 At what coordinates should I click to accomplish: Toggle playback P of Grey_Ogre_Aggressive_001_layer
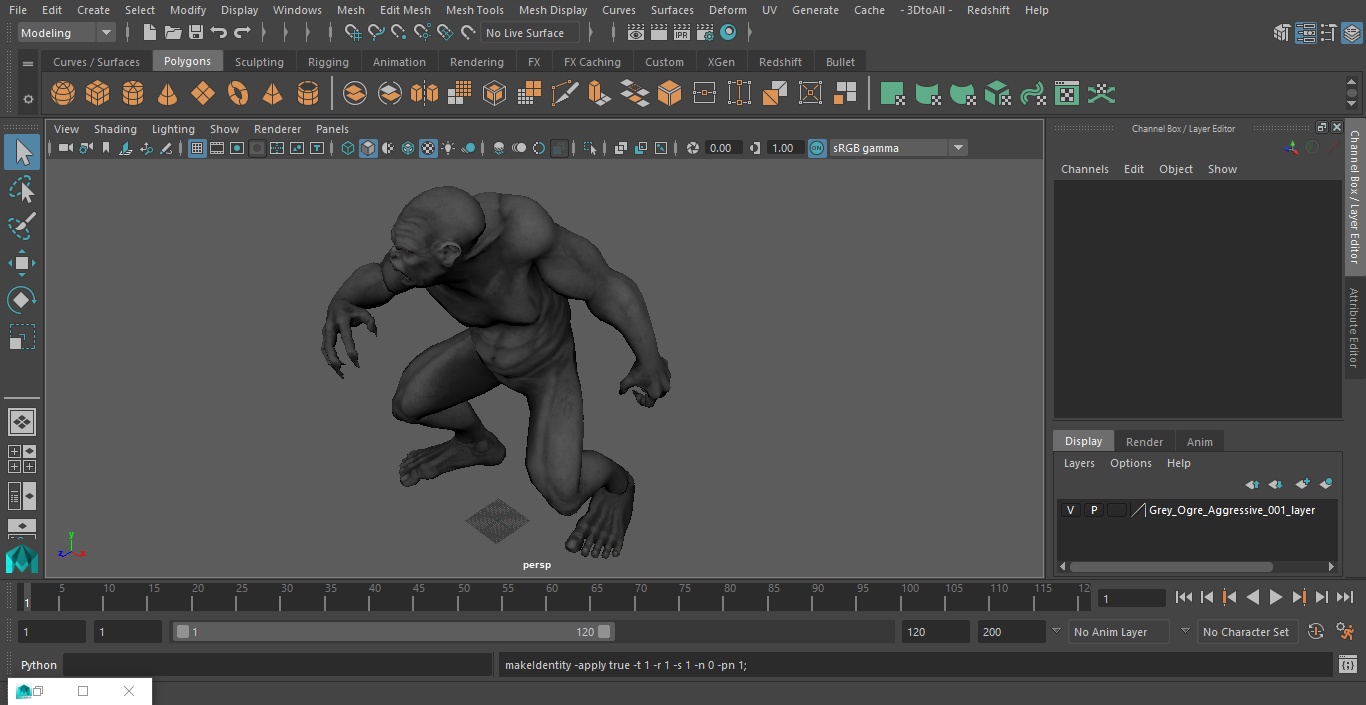pyautogui.click(x=1094, y=510)
